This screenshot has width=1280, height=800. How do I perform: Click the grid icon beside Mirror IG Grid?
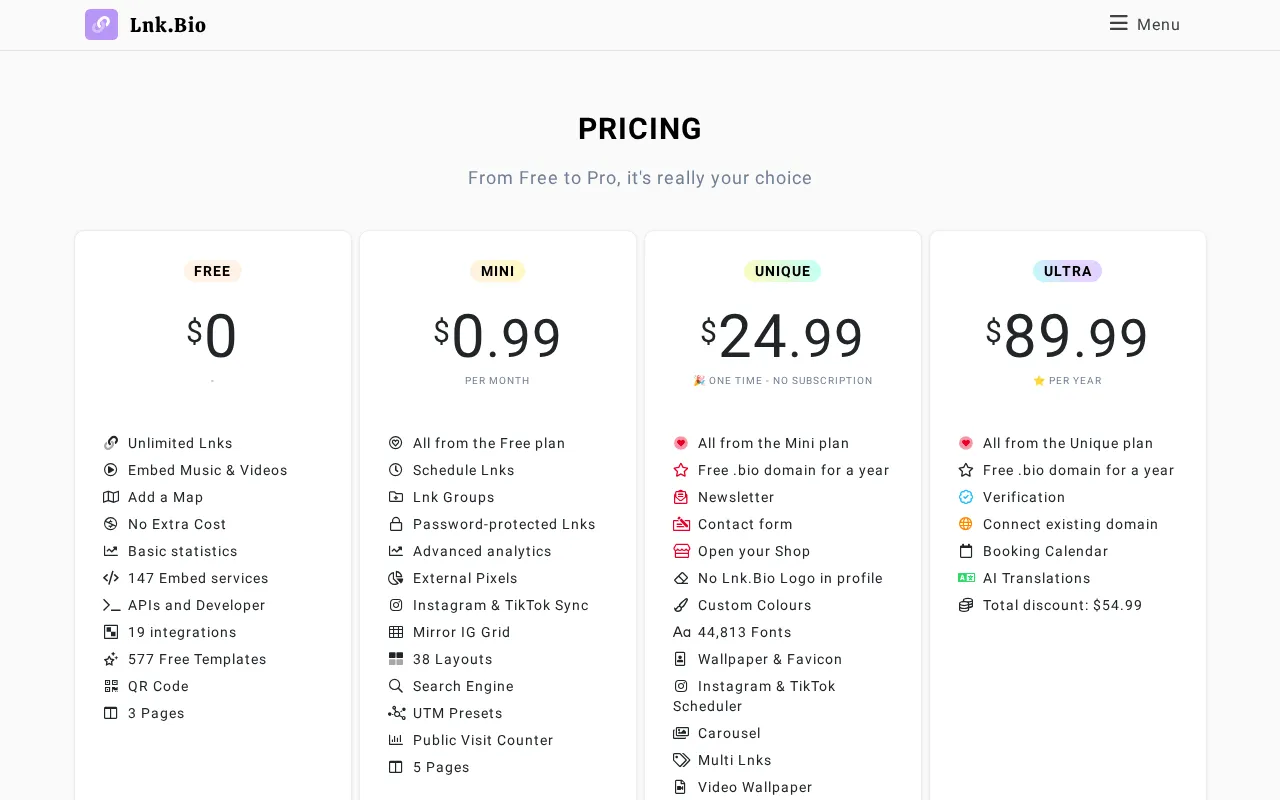(x=396, y=632)
